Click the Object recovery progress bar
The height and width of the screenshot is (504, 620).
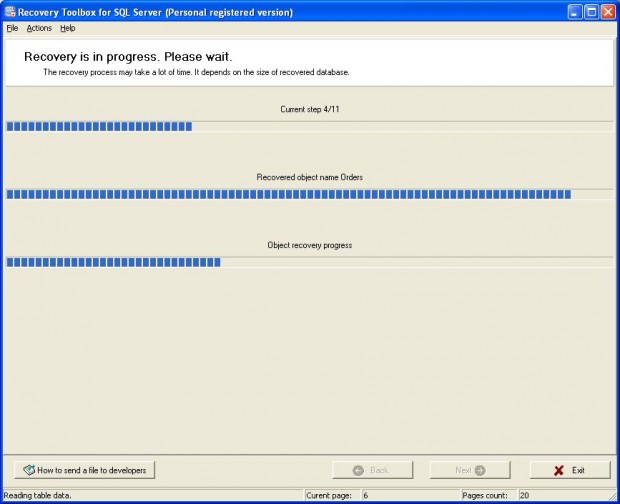click(x=309, y=262)
